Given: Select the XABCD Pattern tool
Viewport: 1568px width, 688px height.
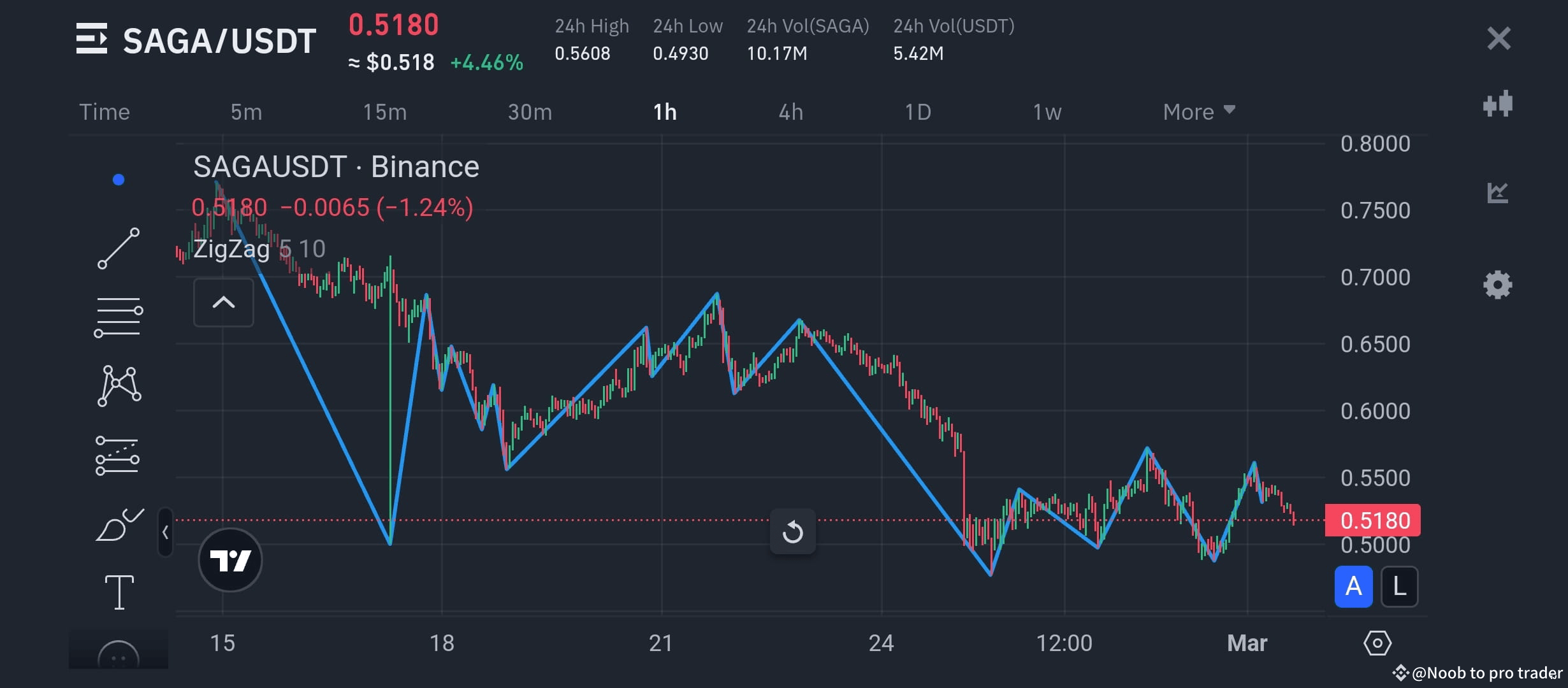Looking at the screenshot, I should [118, 384].
